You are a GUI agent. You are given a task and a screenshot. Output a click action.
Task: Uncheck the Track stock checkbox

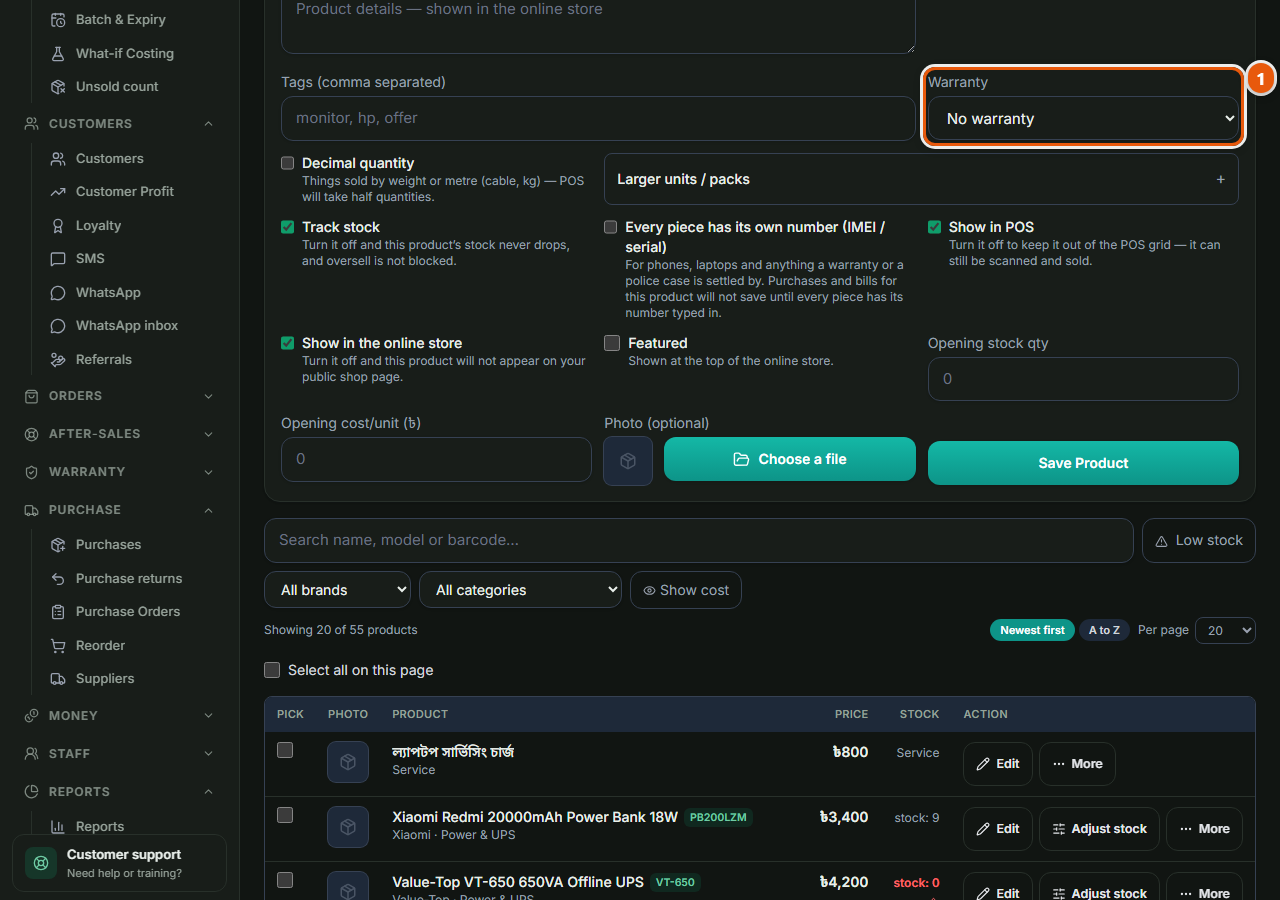(x=288, y=227)
